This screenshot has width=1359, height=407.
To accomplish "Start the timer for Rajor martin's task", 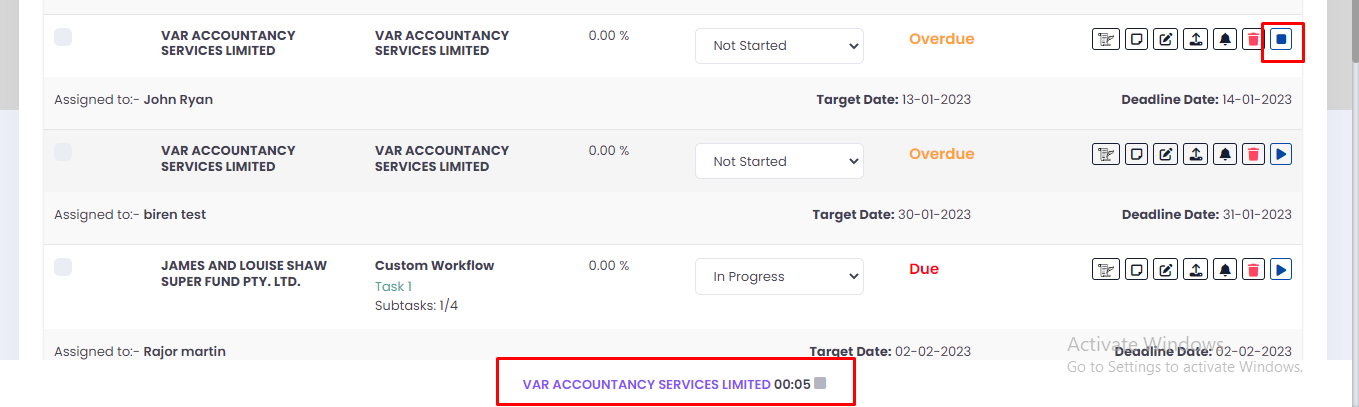I will coord(1281,269).
